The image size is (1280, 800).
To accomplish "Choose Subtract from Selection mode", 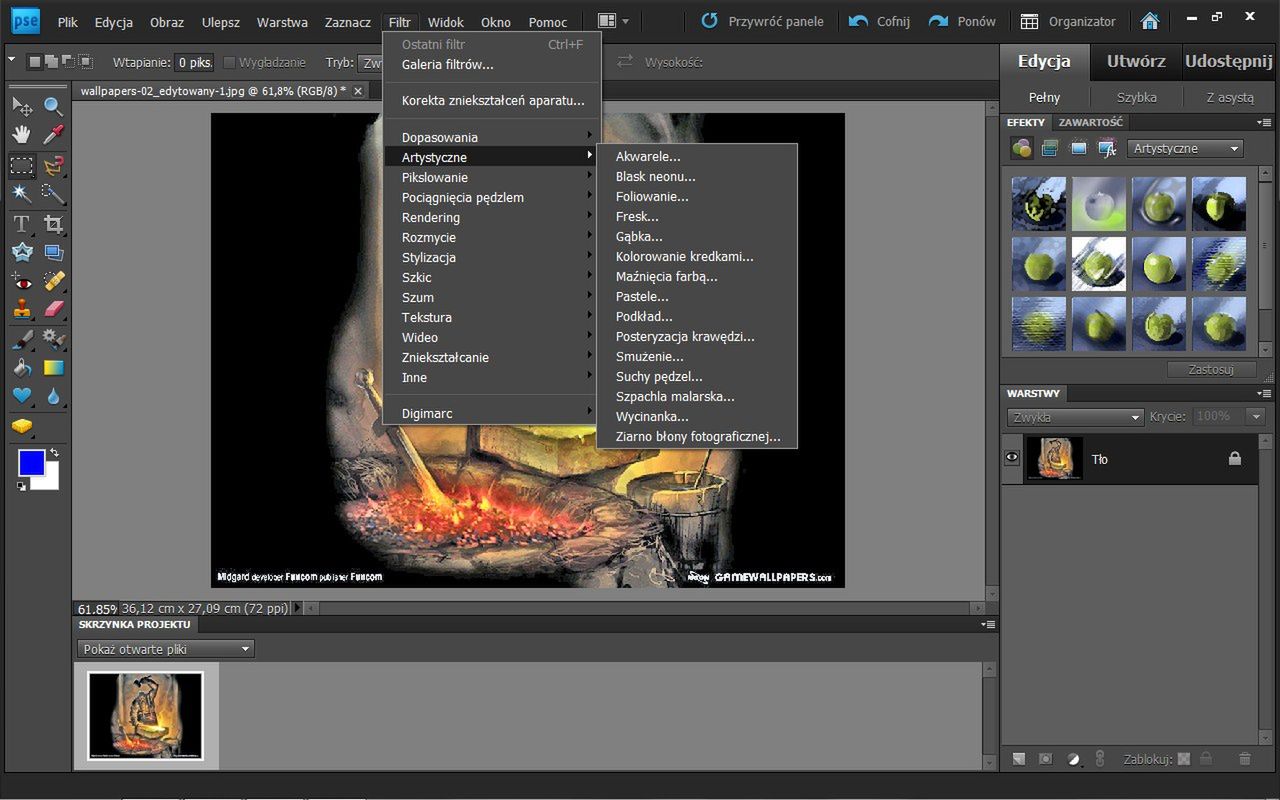I will [69, 62].
